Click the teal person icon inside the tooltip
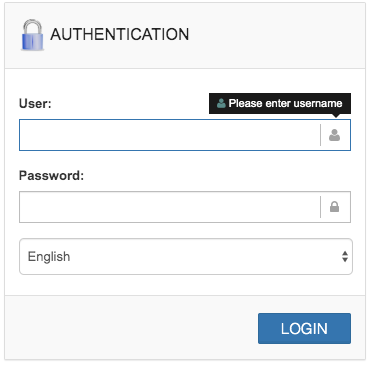The image size is (370, 365). 221,103
